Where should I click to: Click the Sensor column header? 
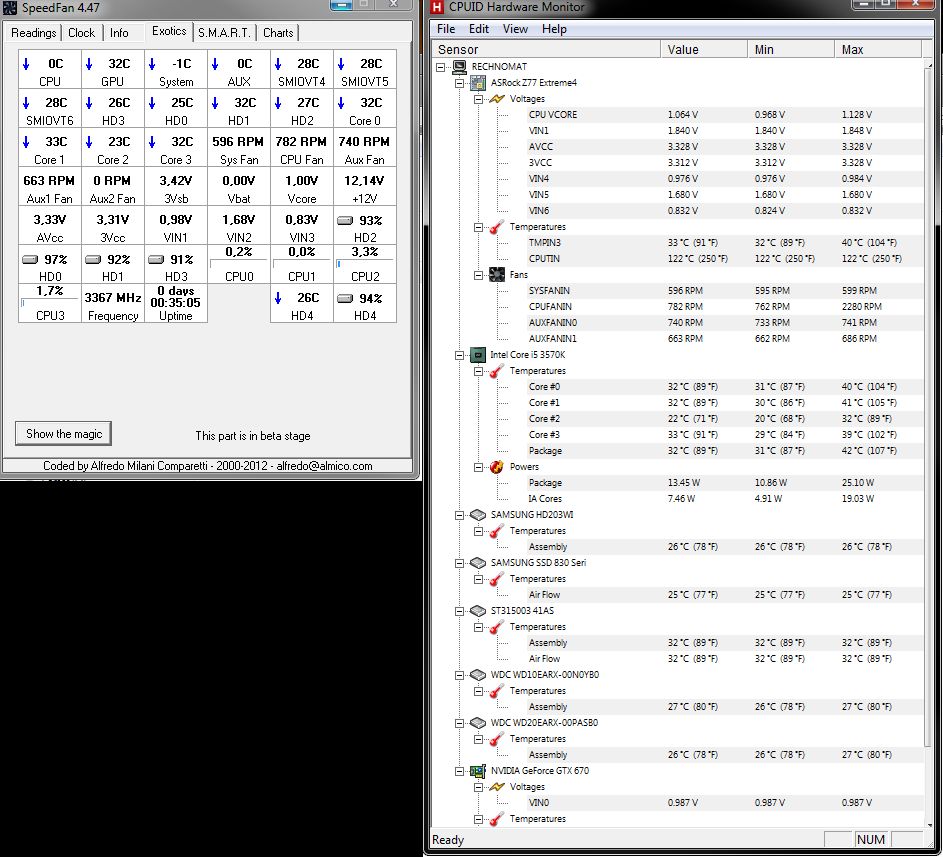pyautogui.click(x=545, y=49)
